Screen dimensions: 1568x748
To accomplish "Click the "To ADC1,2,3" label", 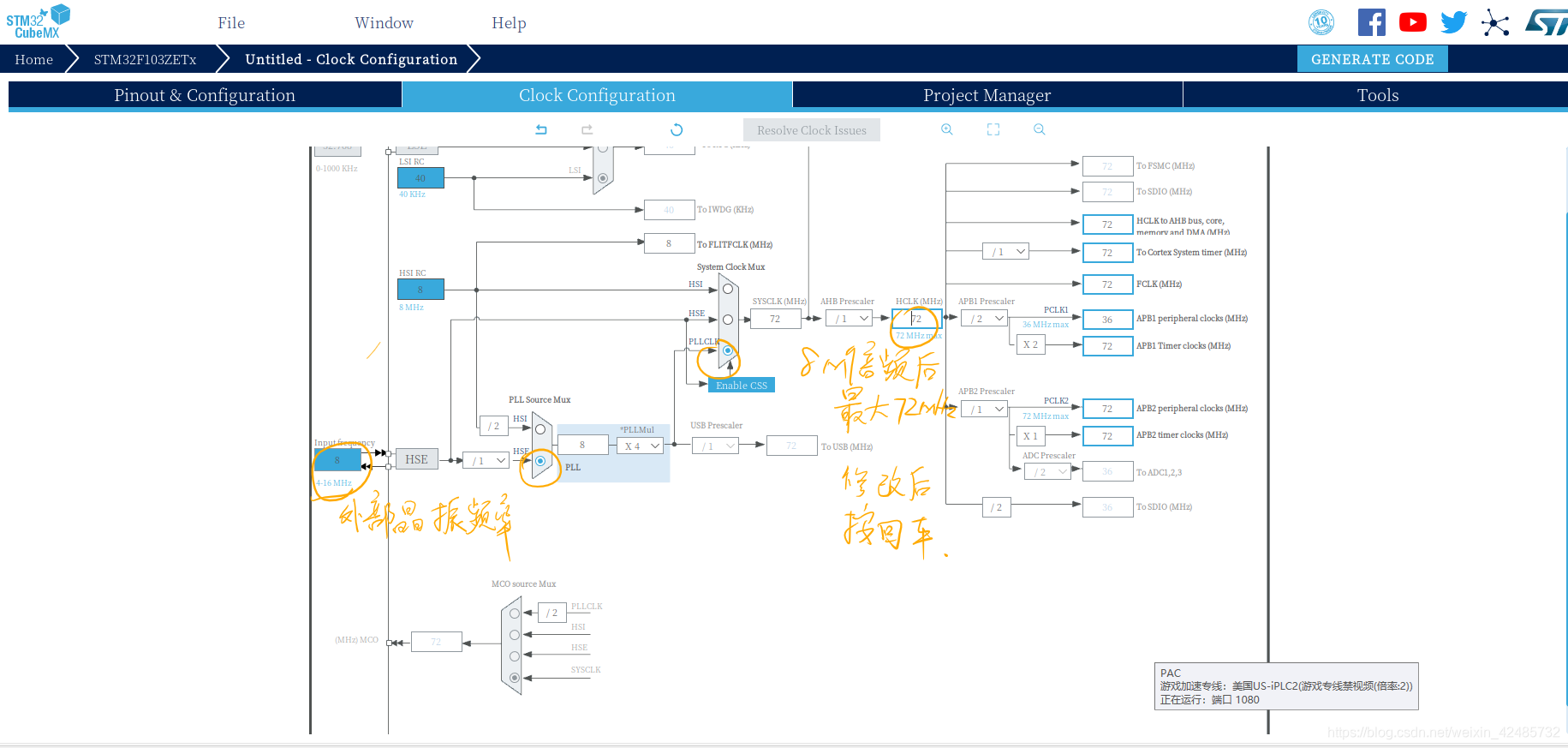I will (x=1159, y=472).
